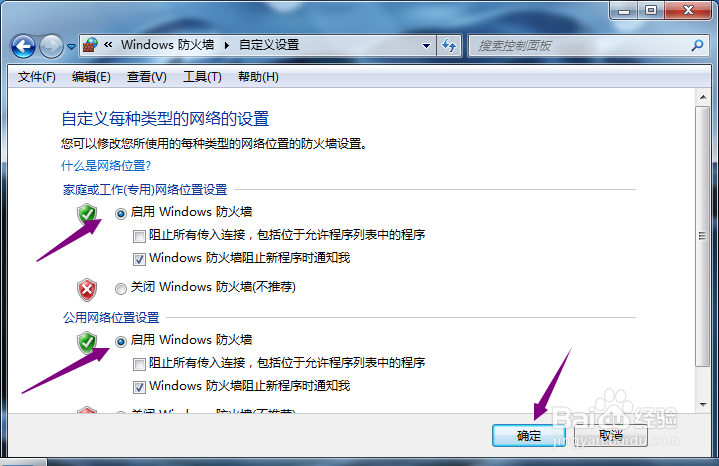This screenshot has height=466, width=719.
Task: Click the 自定义设置 breadcrumb
Action: pos(269,44)
